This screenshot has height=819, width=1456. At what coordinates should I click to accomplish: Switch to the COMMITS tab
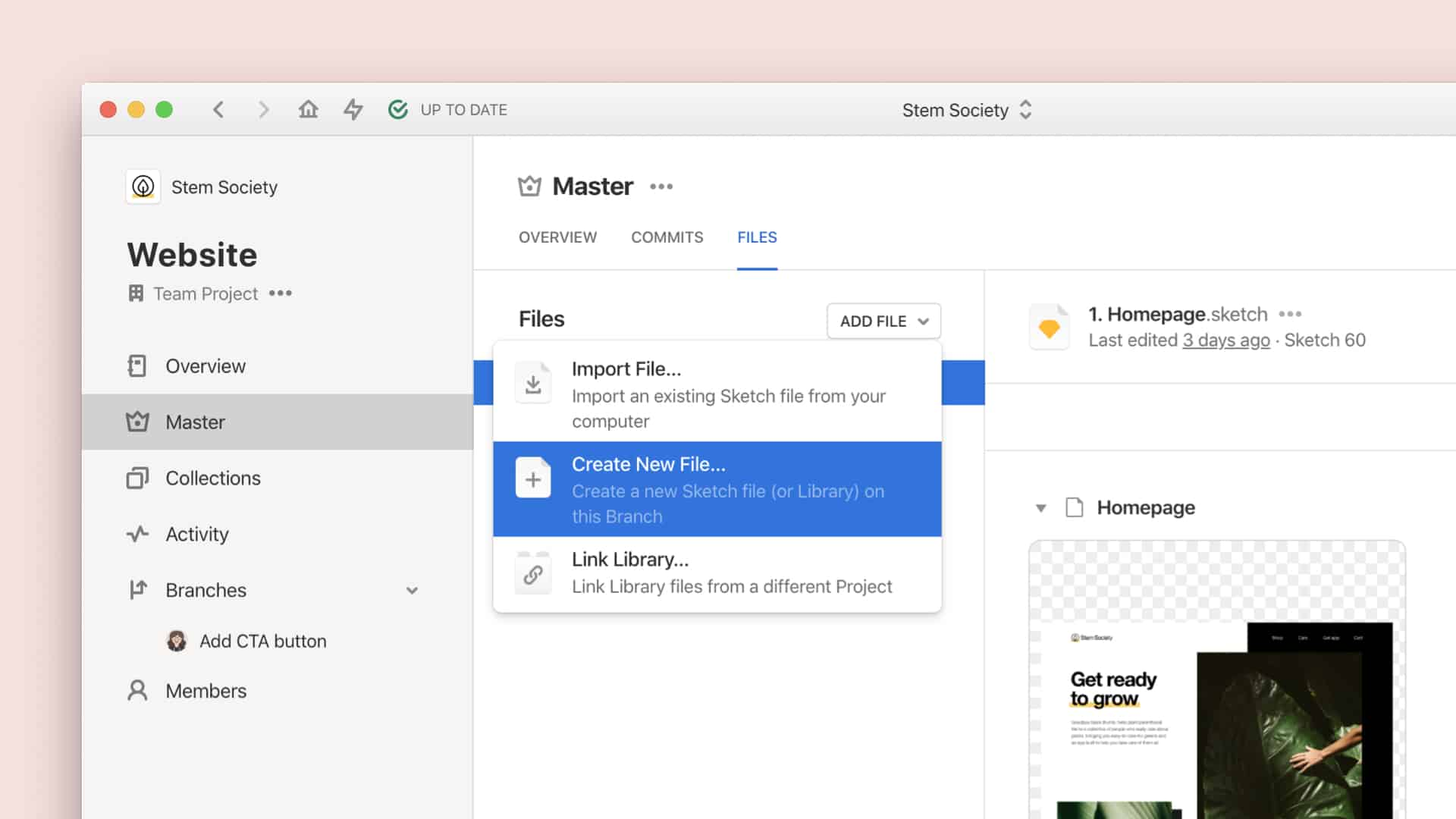coord(667,237)
